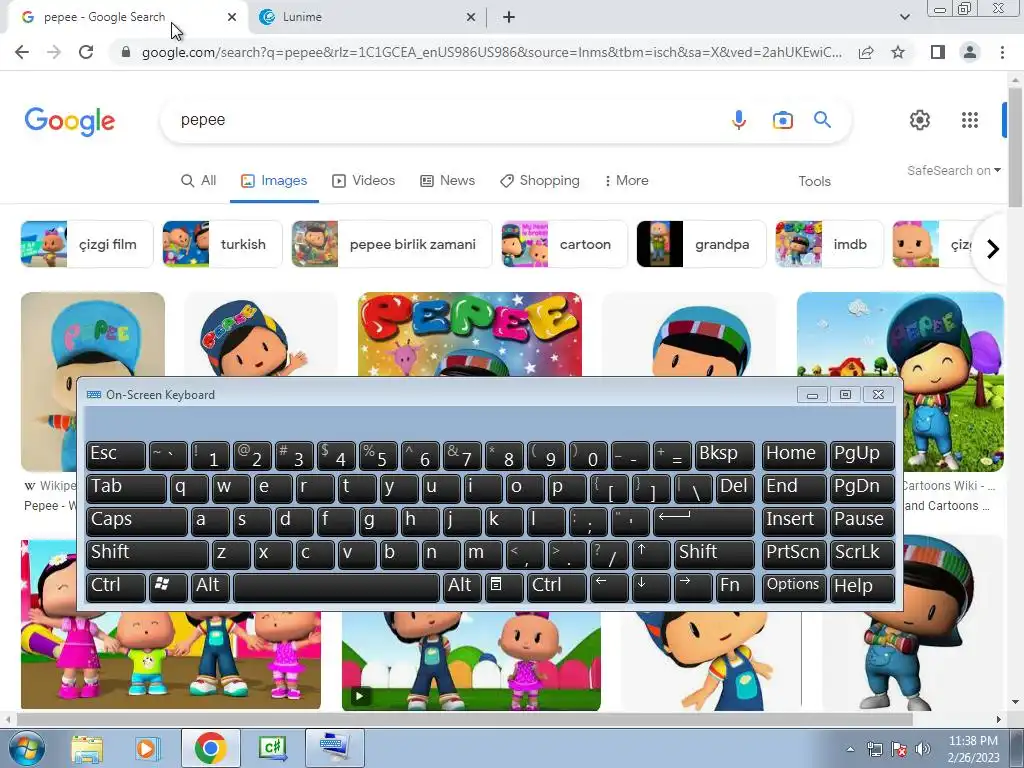Click the çizgi film suggestion chip

[87, 244]
